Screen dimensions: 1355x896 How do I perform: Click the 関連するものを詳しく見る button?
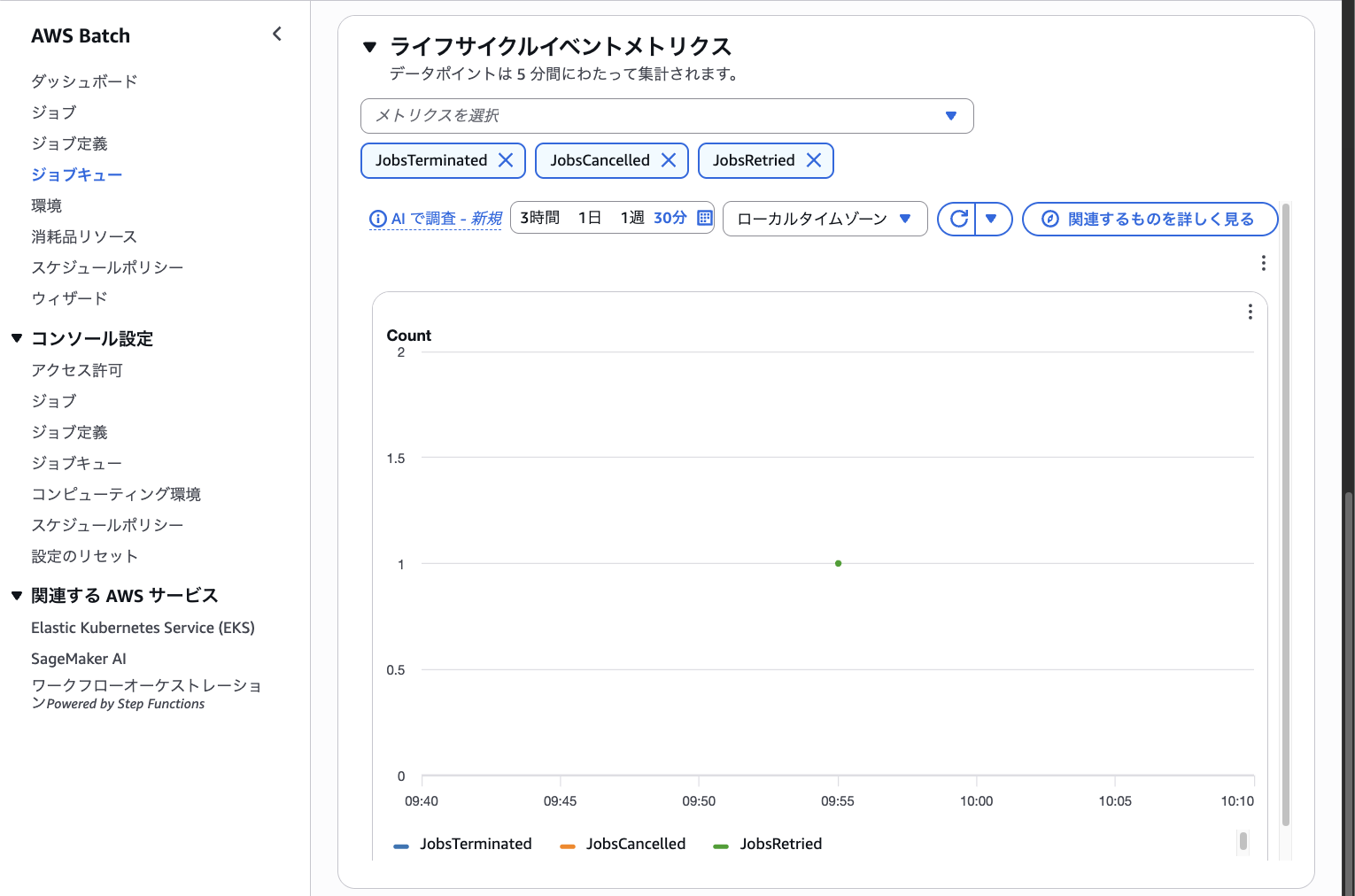coord(1150,219)
